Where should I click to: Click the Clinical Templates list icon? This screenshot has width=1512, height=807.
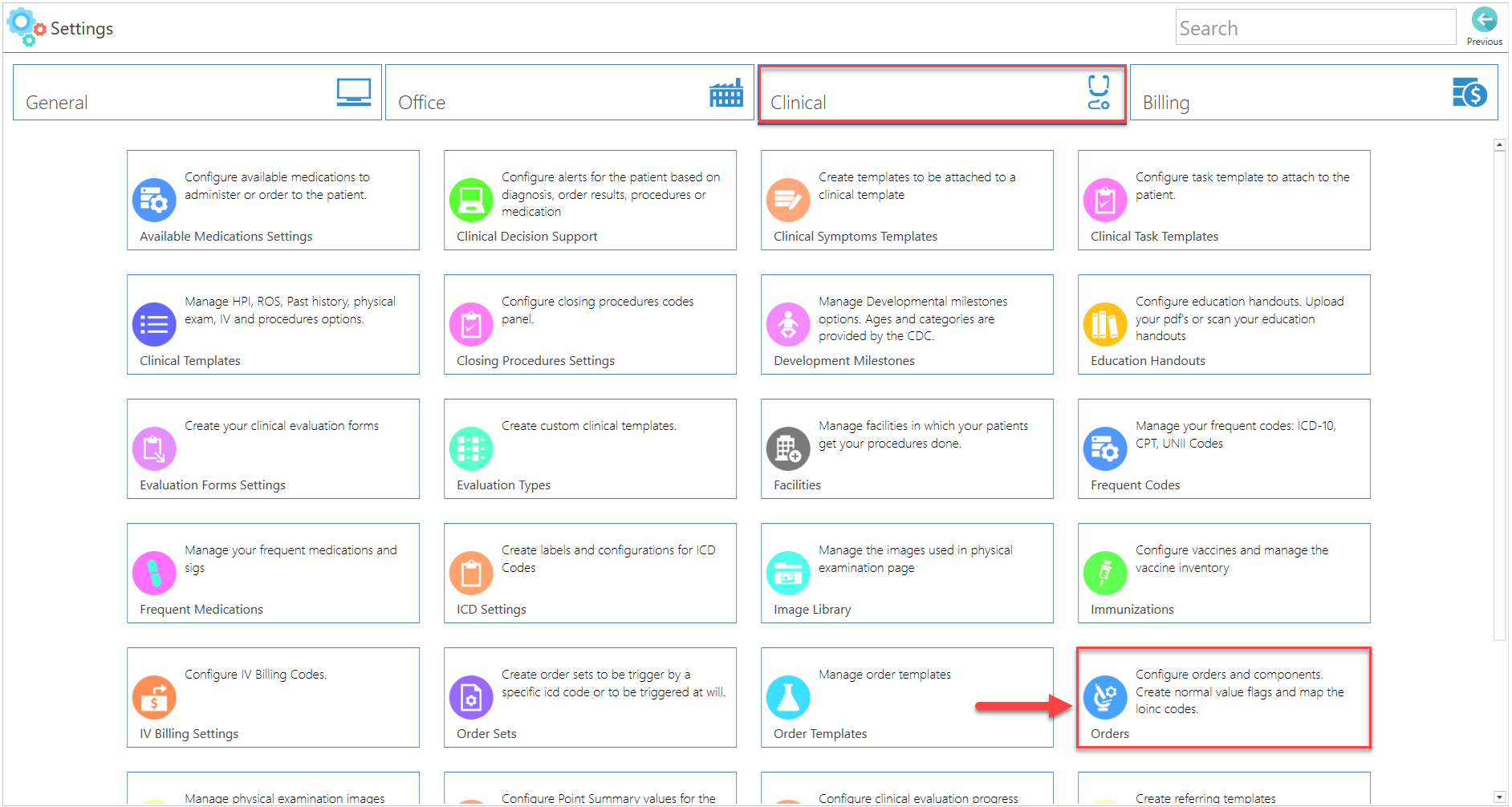(x=154, y=324)
